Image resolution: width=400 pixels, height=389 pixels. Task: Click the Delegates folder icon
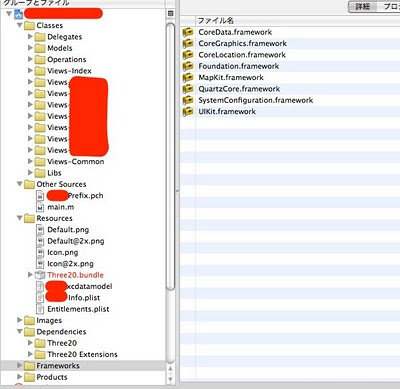pos(40,37)
